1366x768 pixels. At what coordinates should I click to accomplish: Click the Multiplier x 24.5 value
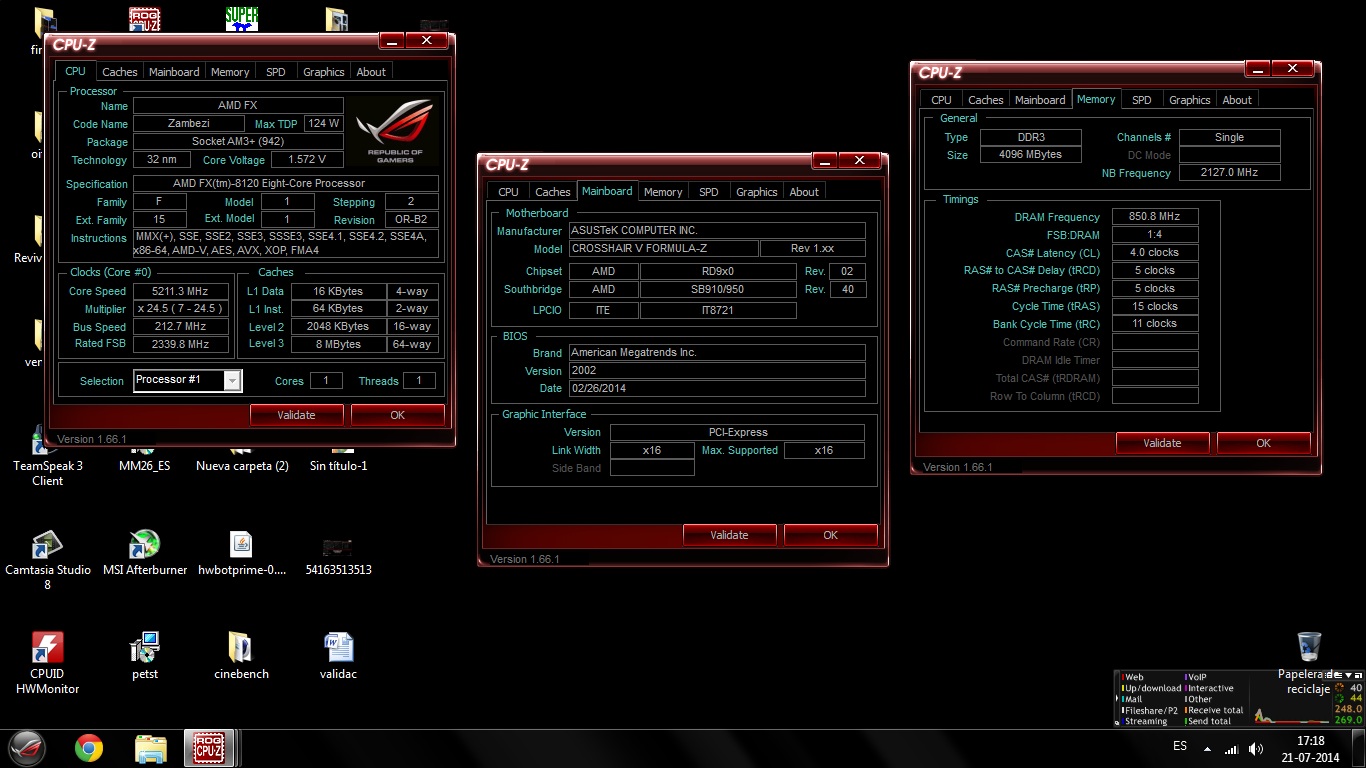tap(181, 309)
